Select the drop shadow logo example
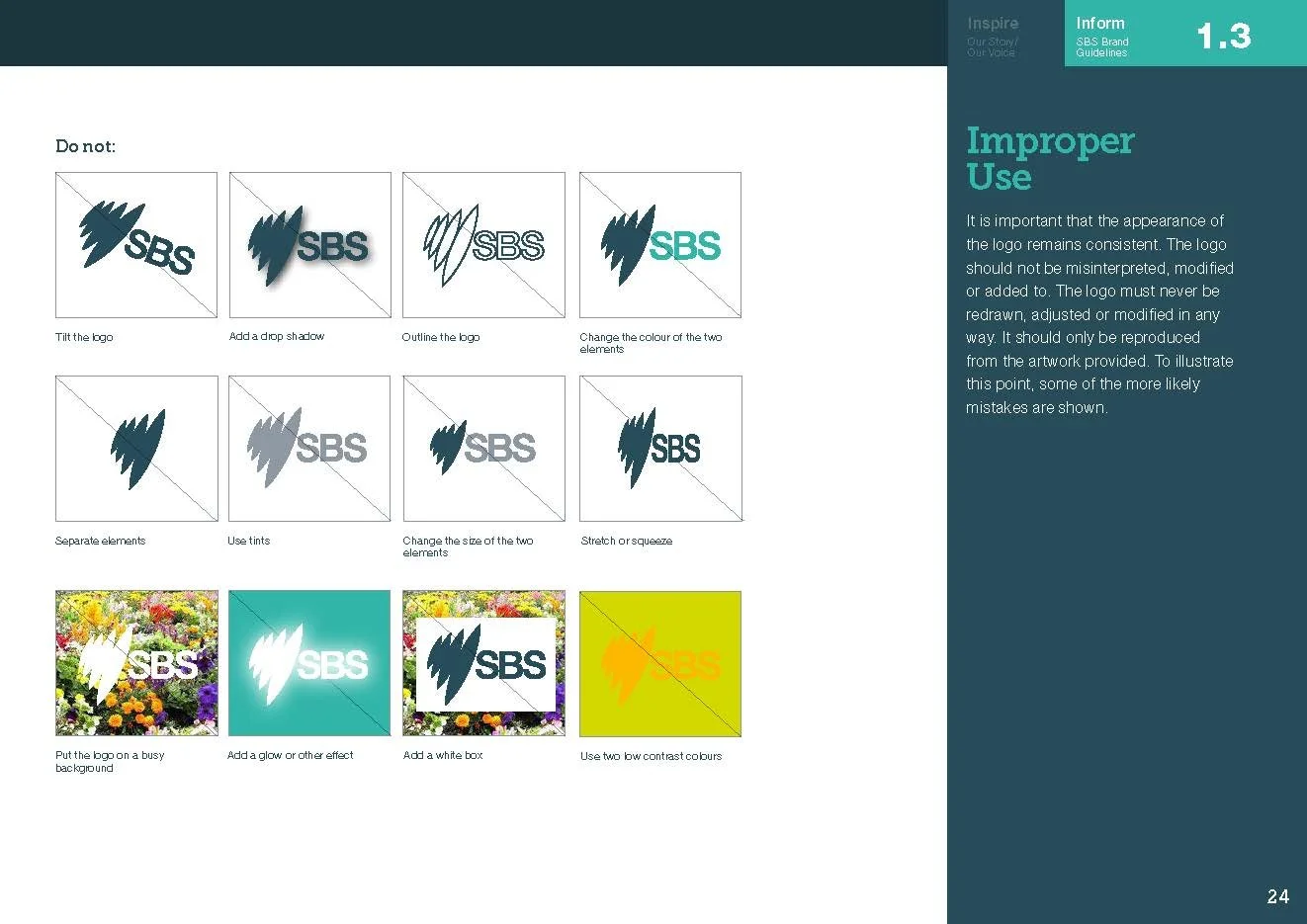 click(310, 245)
